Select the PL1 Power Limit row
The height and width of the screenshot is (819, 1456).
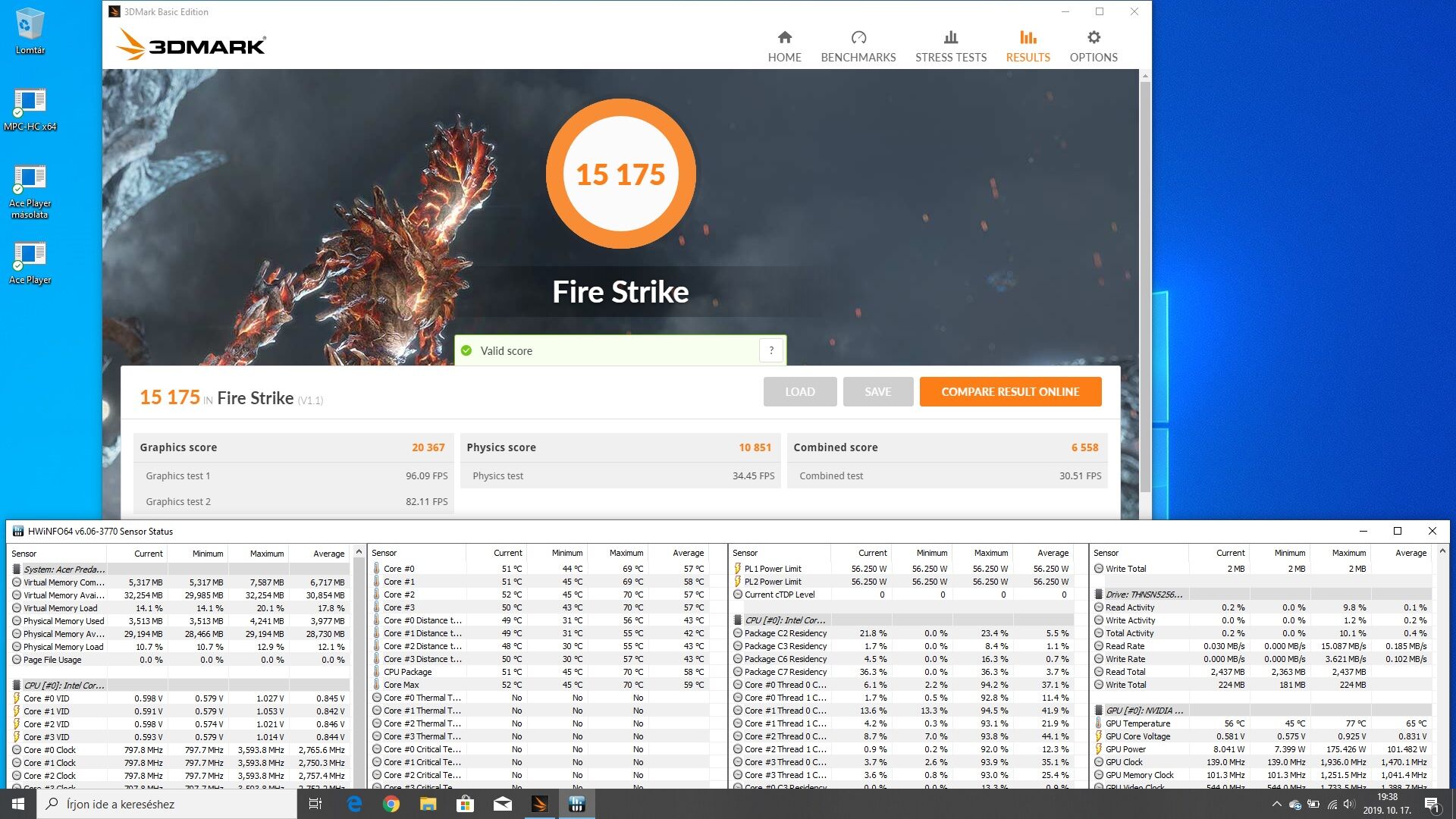[901, 569]
